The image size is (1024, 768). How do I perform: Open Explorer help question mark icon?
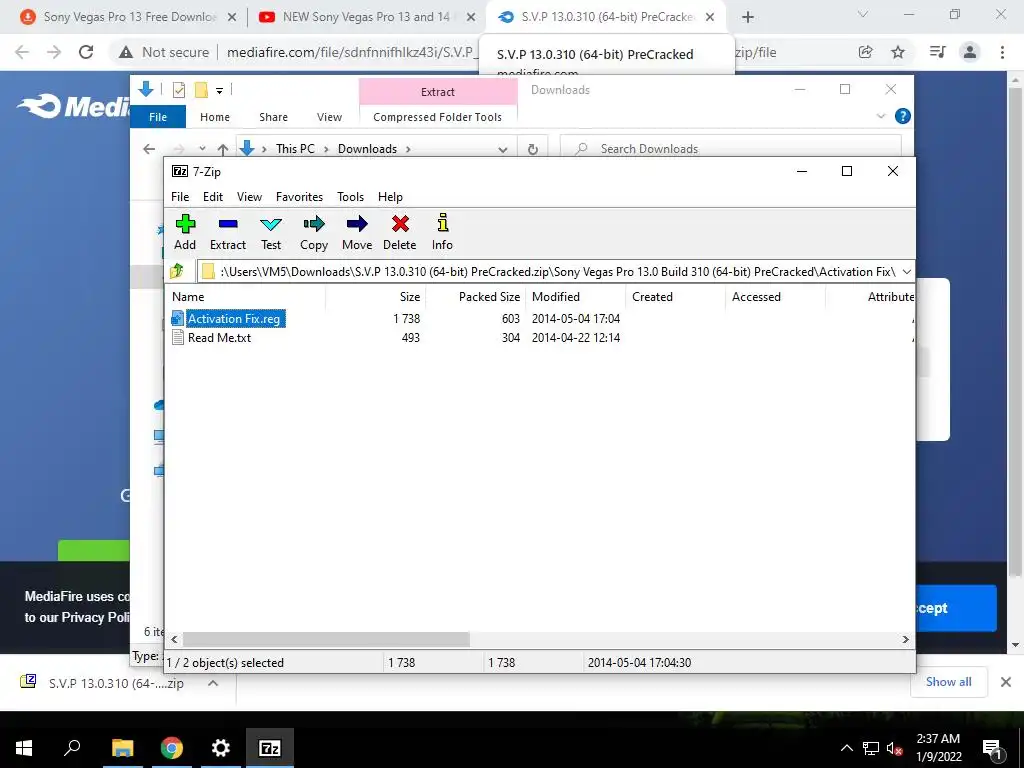click(903, 116)
